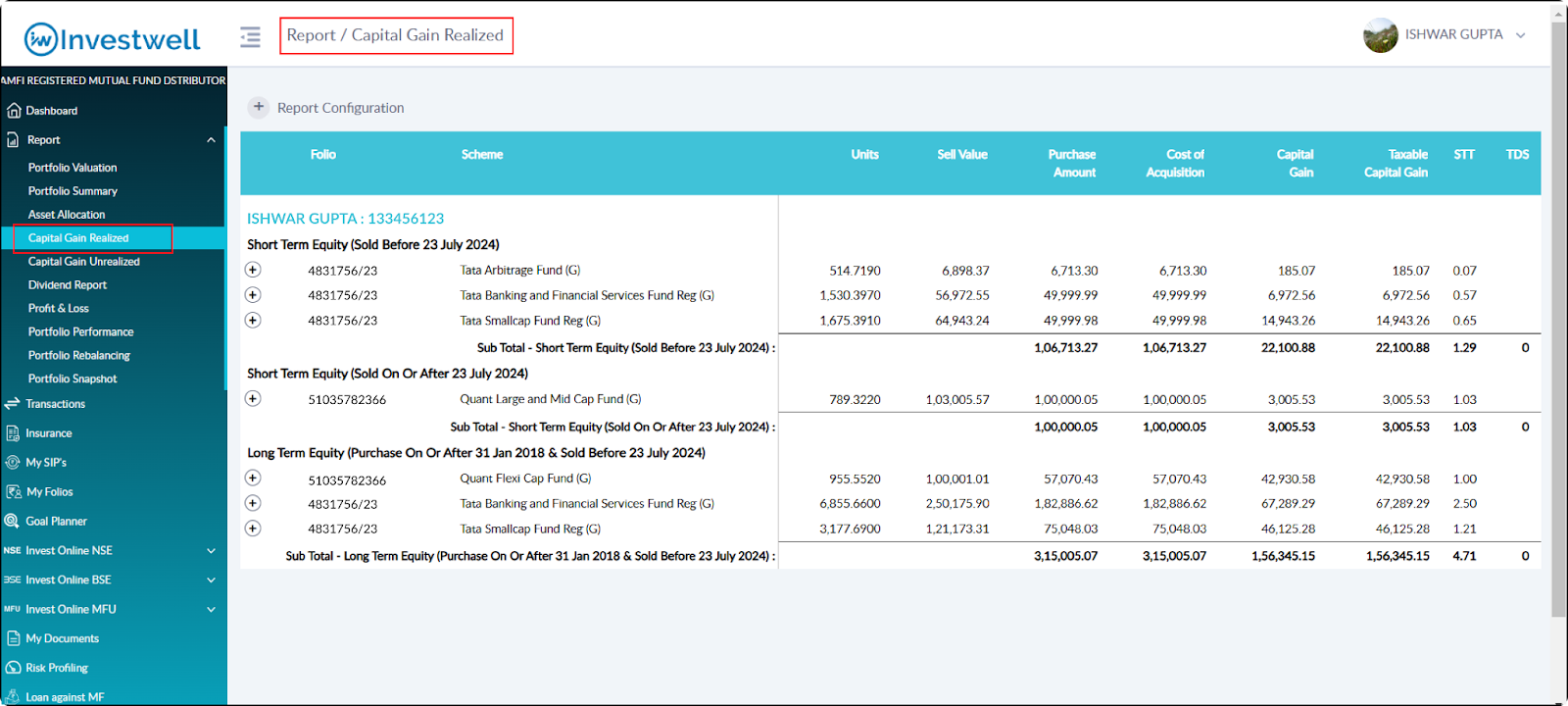Open Asset Allocation report
1568x706 pixels.
67,215
